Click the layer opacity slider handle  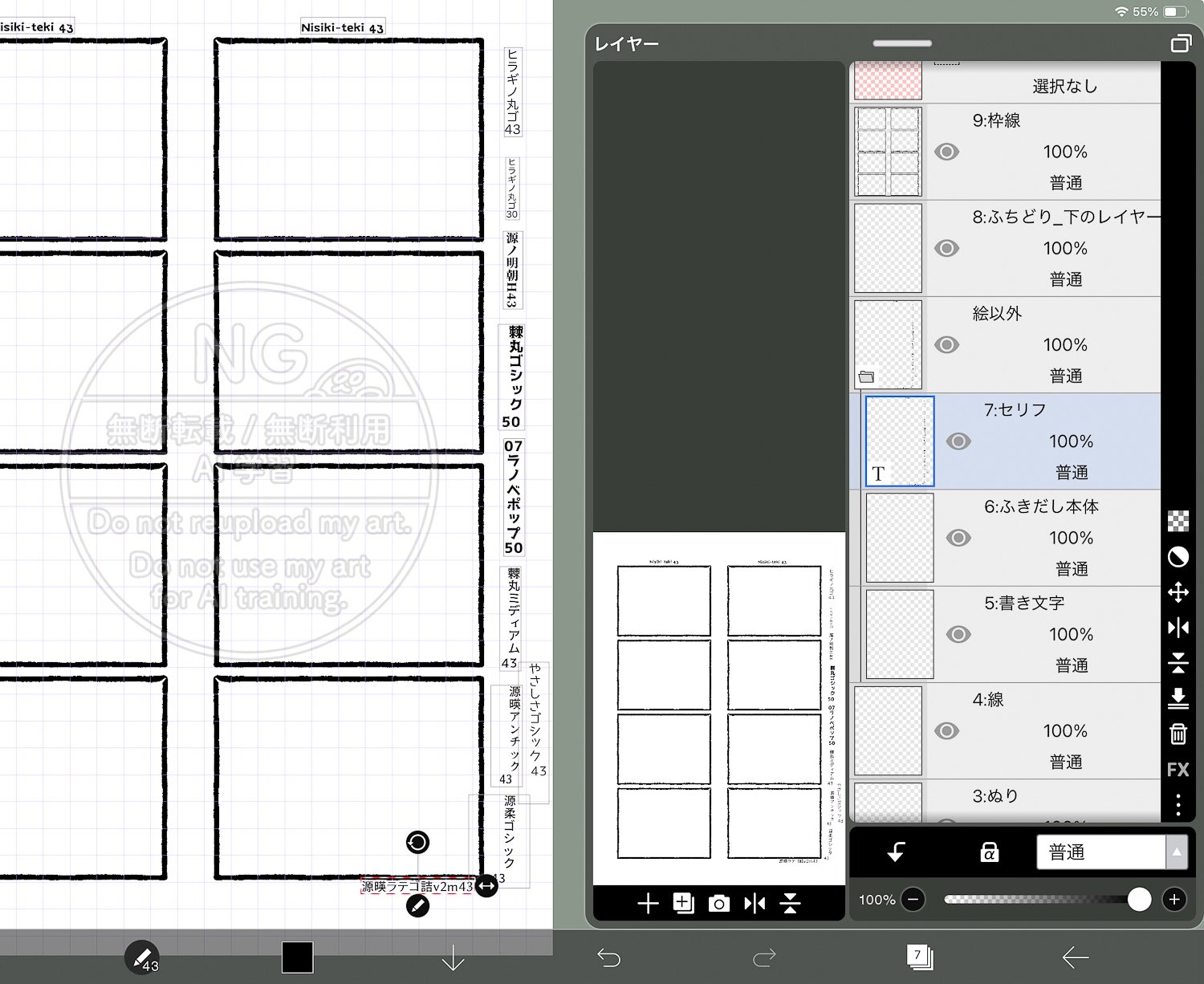pos(1138,900)
